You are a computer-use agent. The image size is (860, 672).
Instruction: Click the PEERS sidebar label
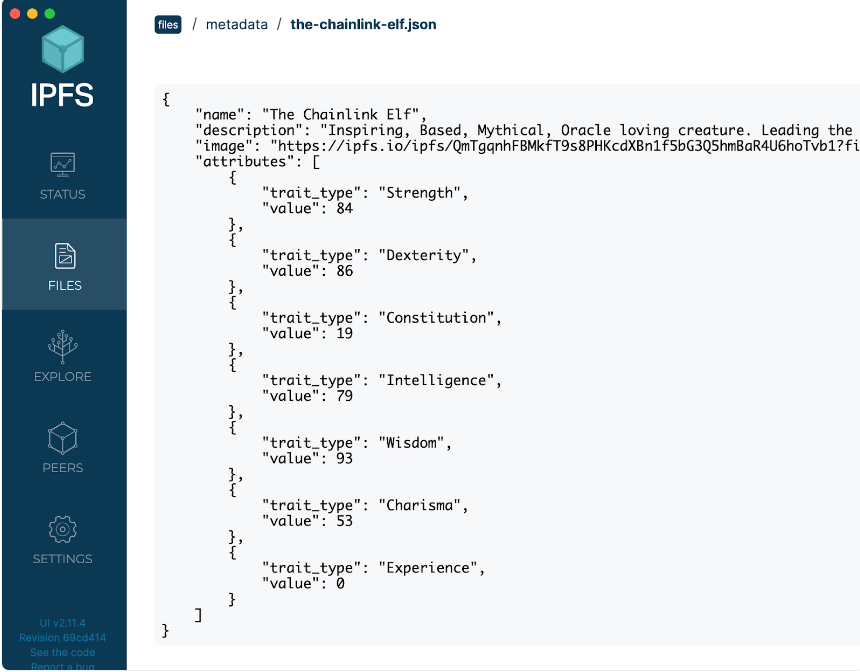pos(63,467)
